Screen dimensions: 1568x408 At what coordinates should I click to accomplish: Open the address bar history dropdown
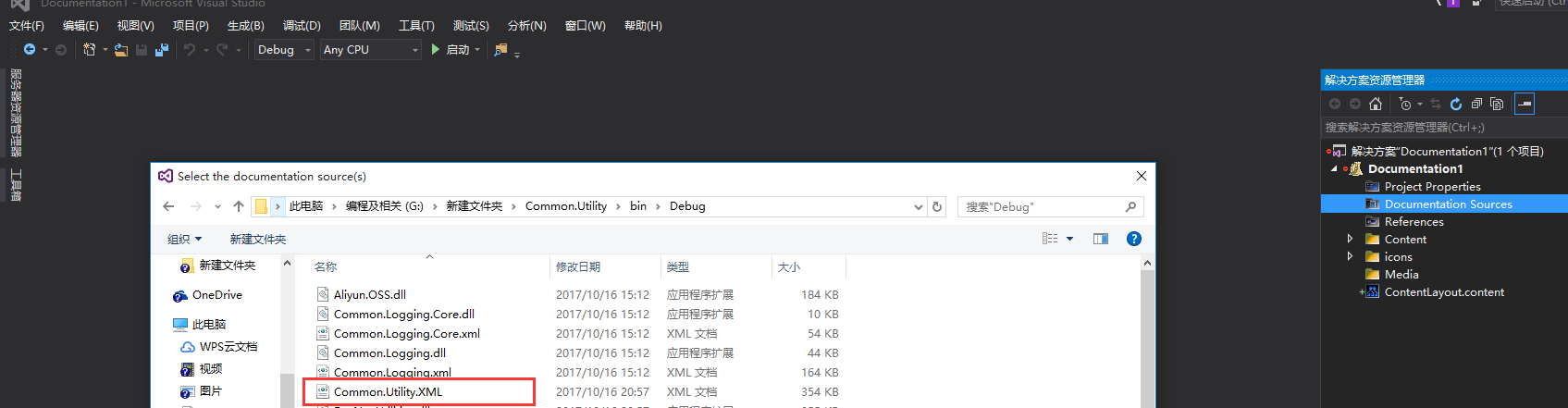coord(918,206)
